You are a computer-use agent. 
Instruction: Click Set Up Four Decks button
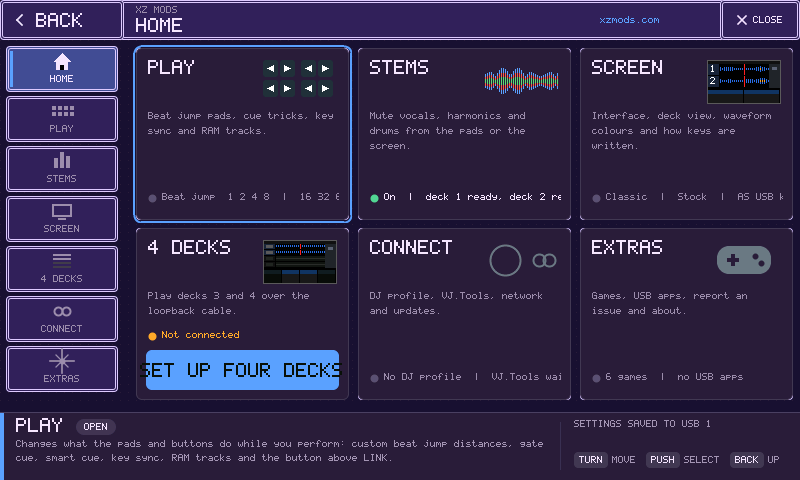(x=242, y=370)
